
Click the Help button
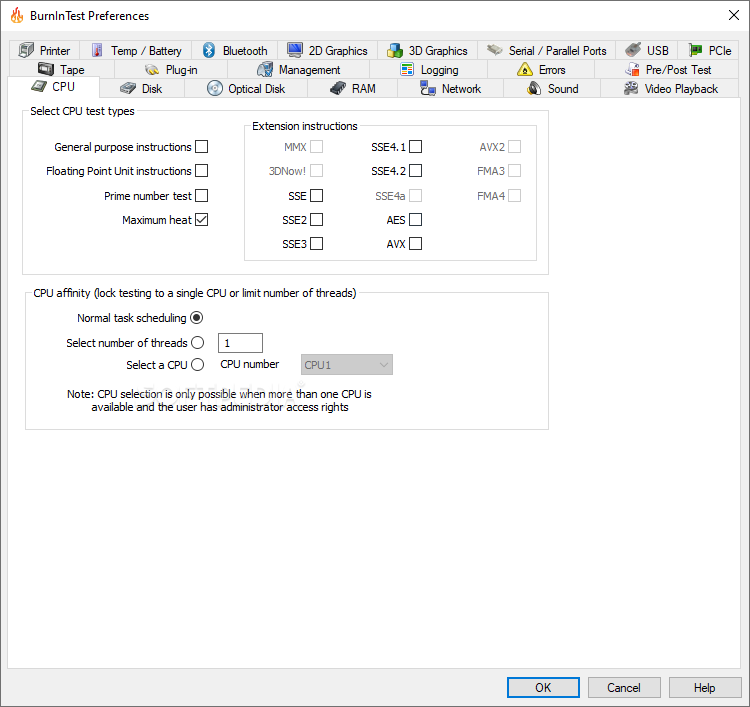coord(705,687)
